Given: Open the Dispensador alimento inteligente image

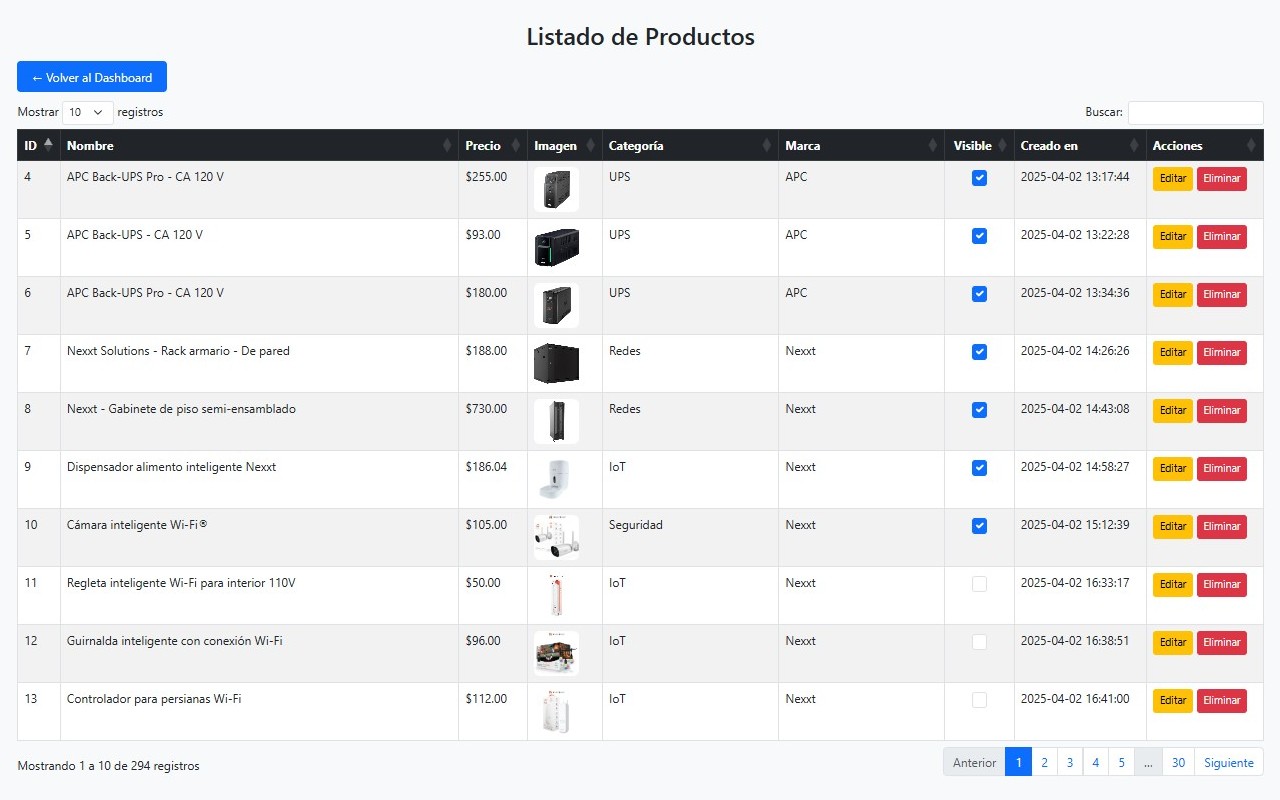Looking at the screenshot, I should pos(556,480).
